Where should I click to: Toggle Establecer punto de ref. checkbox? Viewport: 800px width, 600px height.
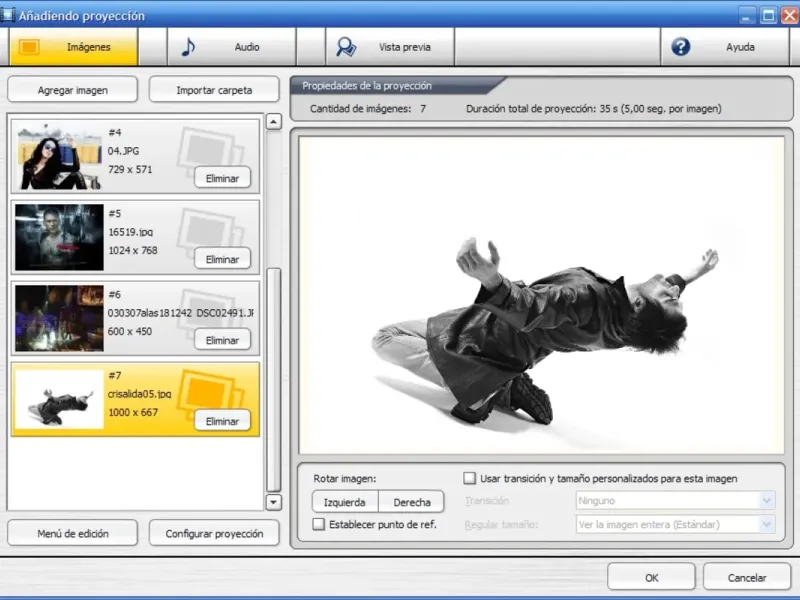(318, 524)
